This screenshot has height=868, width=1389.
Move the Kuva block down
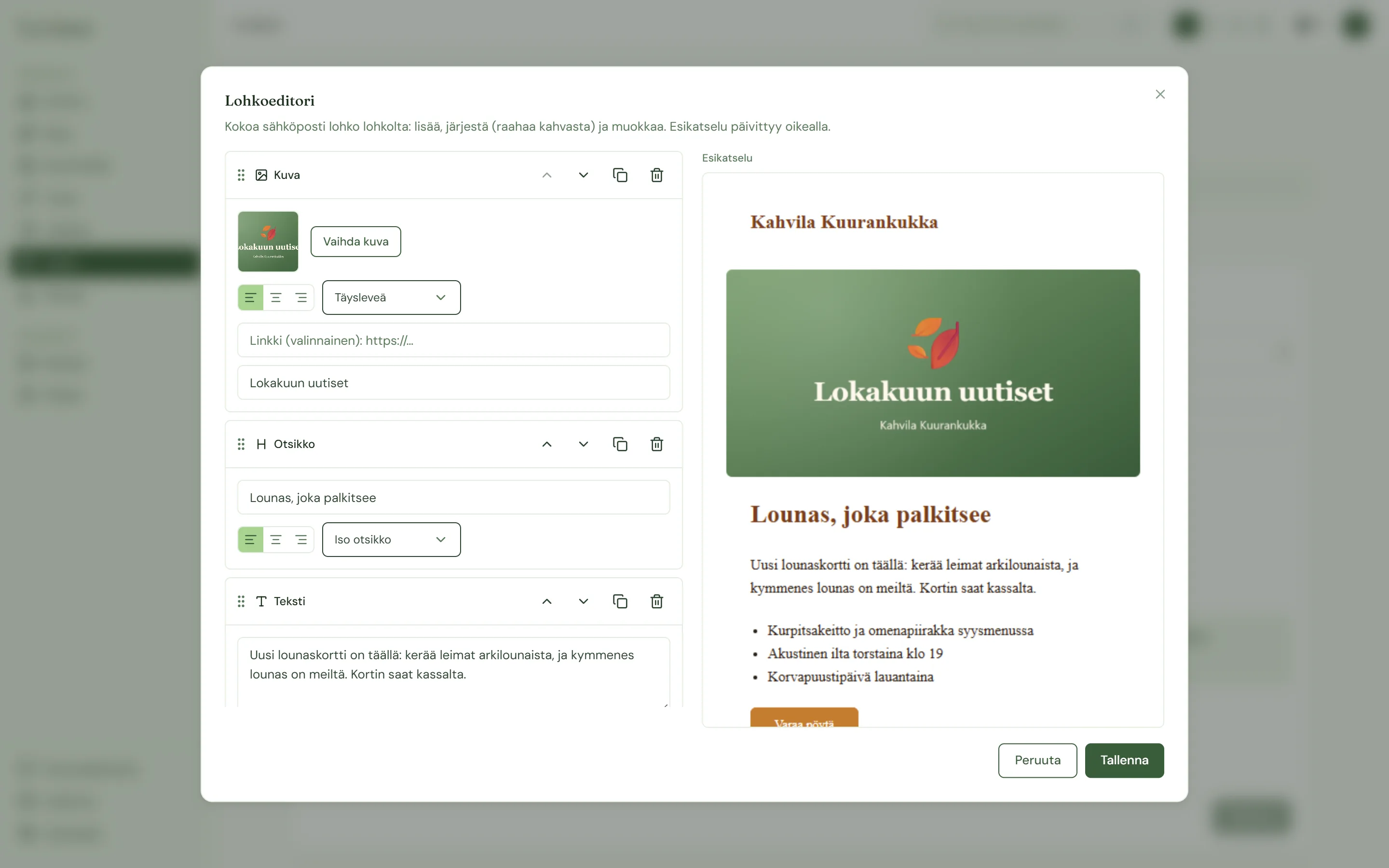coord(583,175)
